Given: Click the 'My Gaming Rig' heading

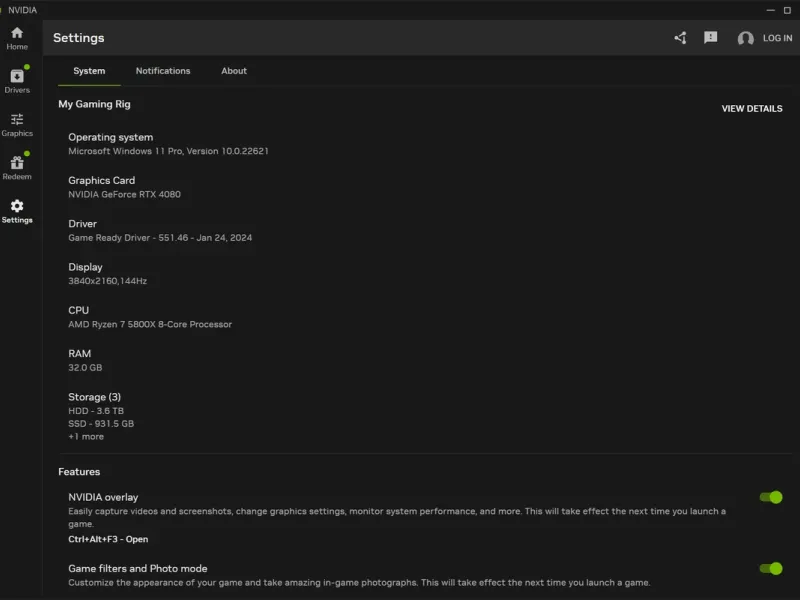Looking at the screenshot, I should (x=94, y=104).
